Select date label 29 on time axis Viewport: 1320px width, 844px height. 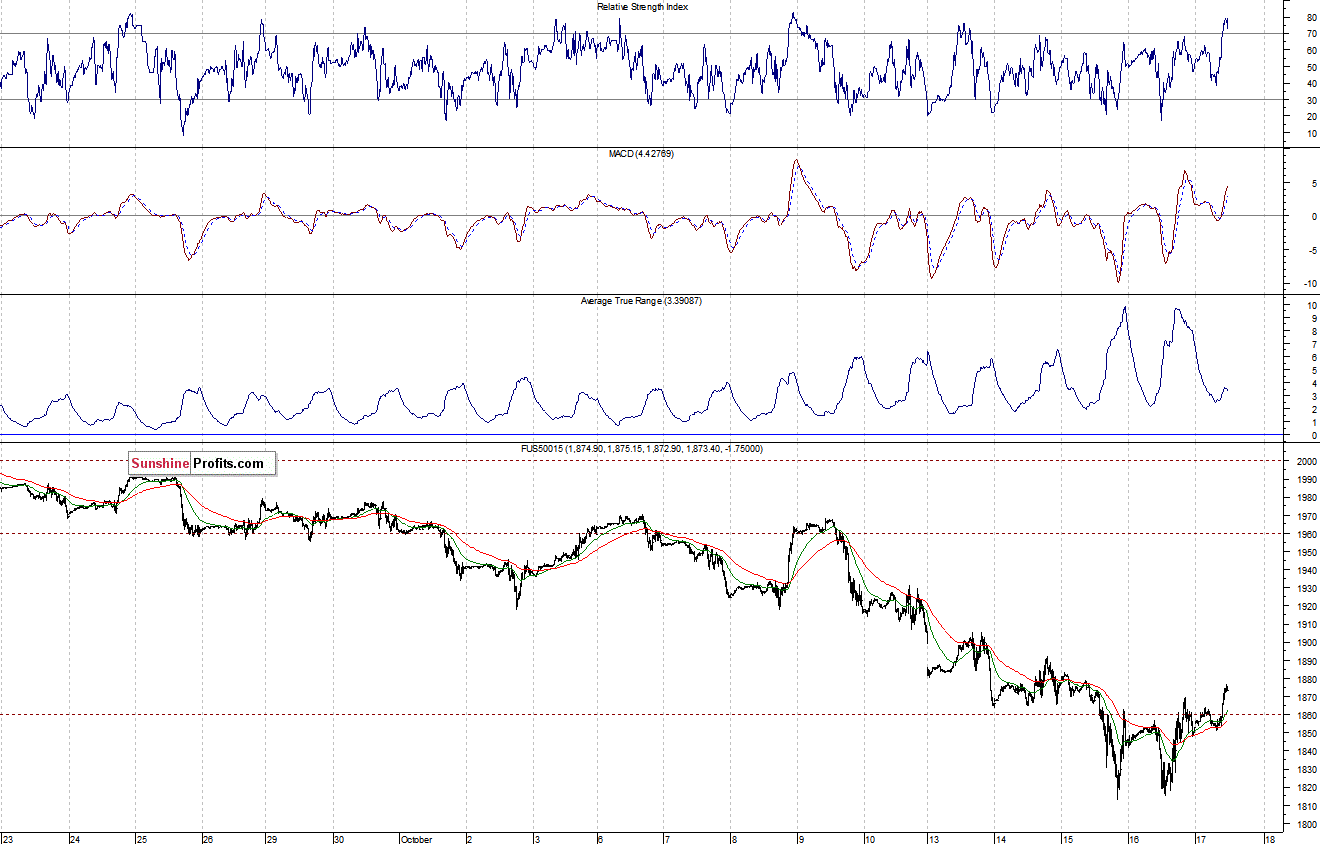coord(273,839)
